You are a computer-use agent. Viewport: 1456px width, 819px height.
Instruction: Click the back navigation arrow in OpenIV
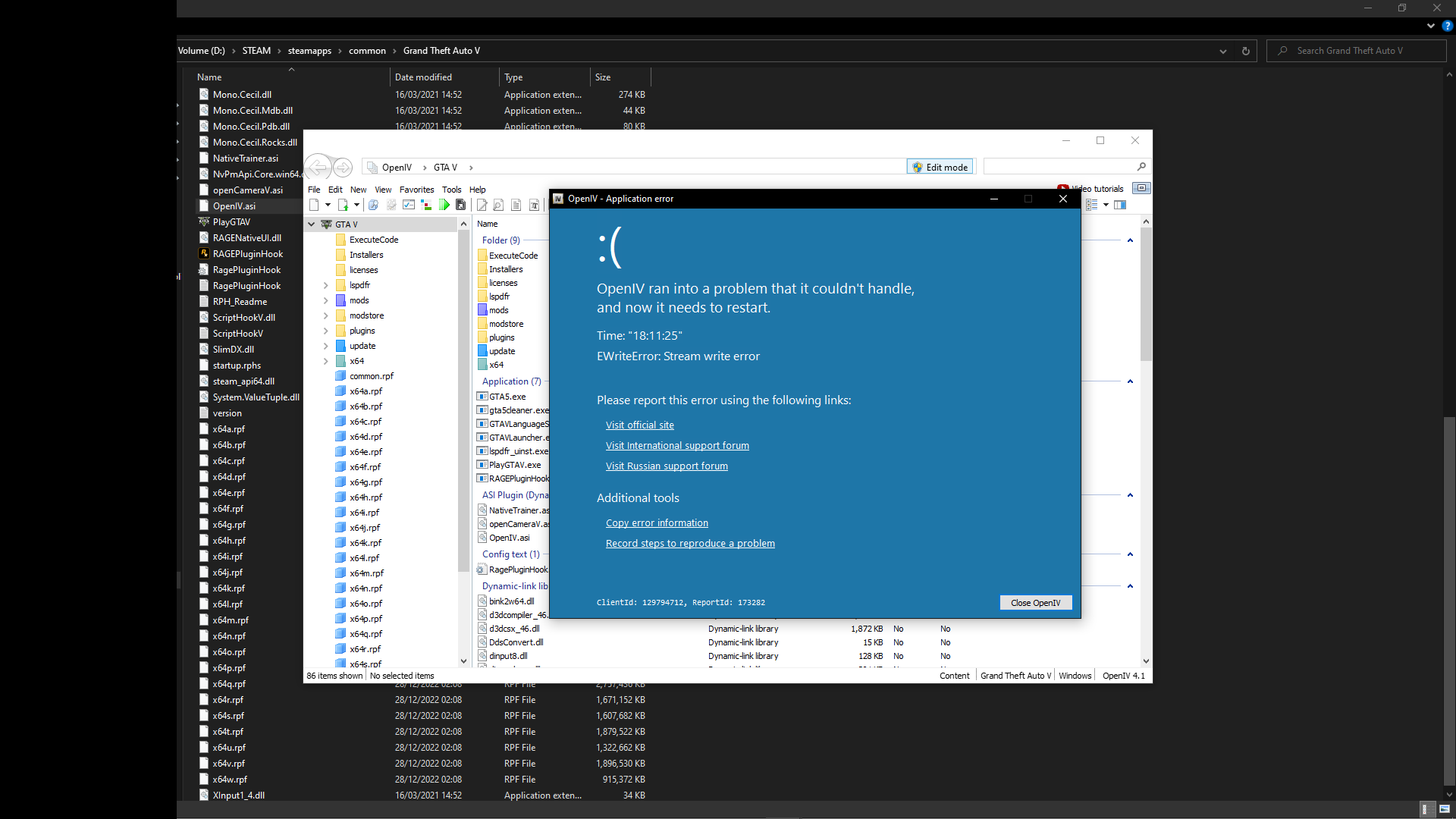pos(318,167)
